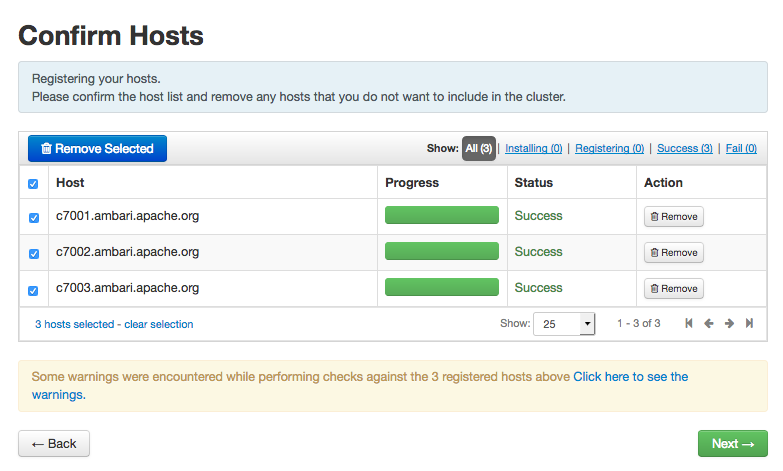The width and height of the screenshot is (783, 471).
Task: Click the Remove Selected button
Action: (x=97, y=149)
